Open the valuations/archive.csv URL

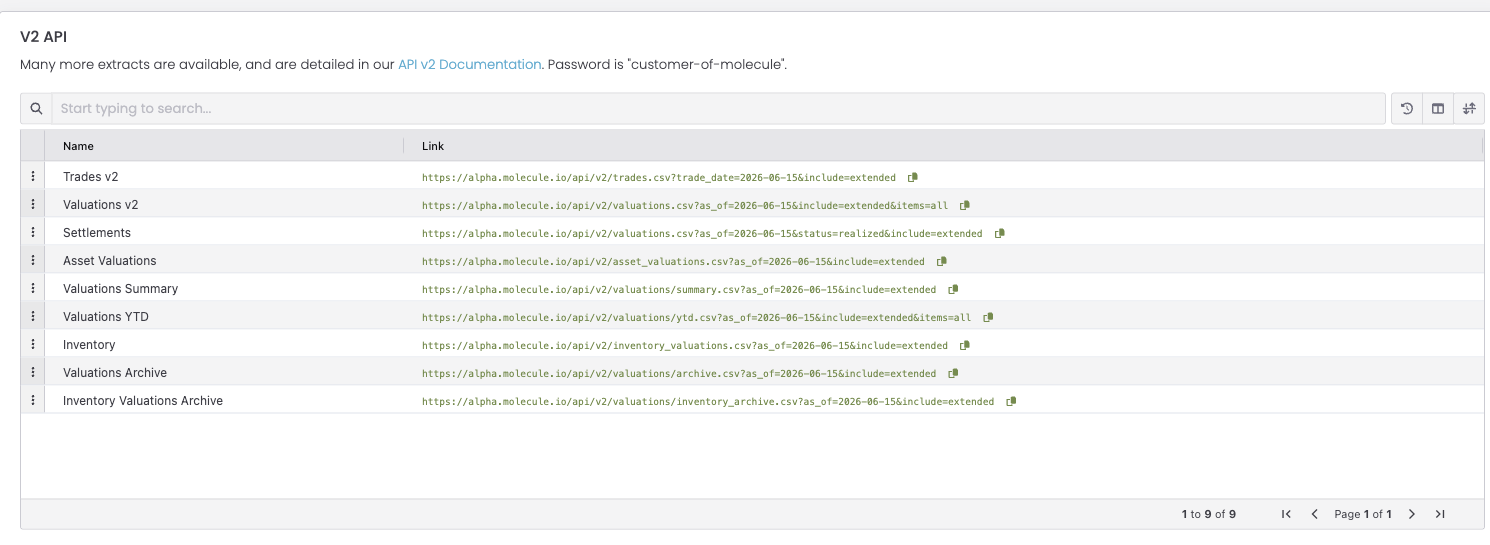point(679,373)
